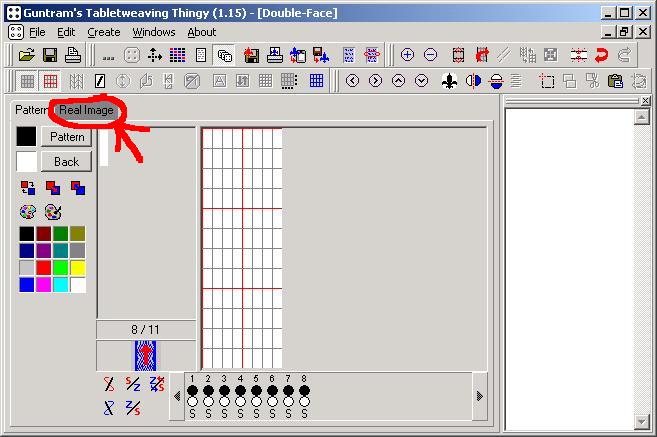This screenshot has width=657, height=437.
Task: Click the dashed selection rectangle icon
Action: click(547, 80)
